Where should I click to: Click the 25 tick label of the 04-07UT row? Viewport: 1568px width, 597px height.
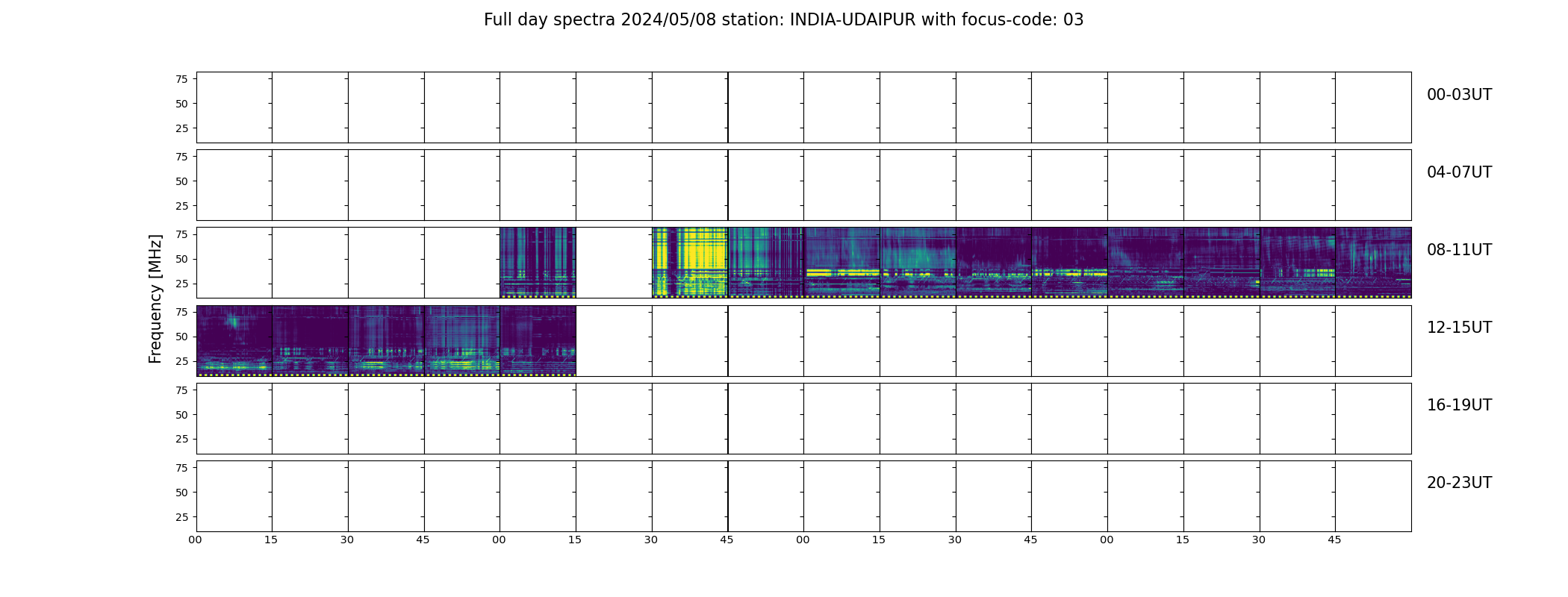(x=181, y=206)
